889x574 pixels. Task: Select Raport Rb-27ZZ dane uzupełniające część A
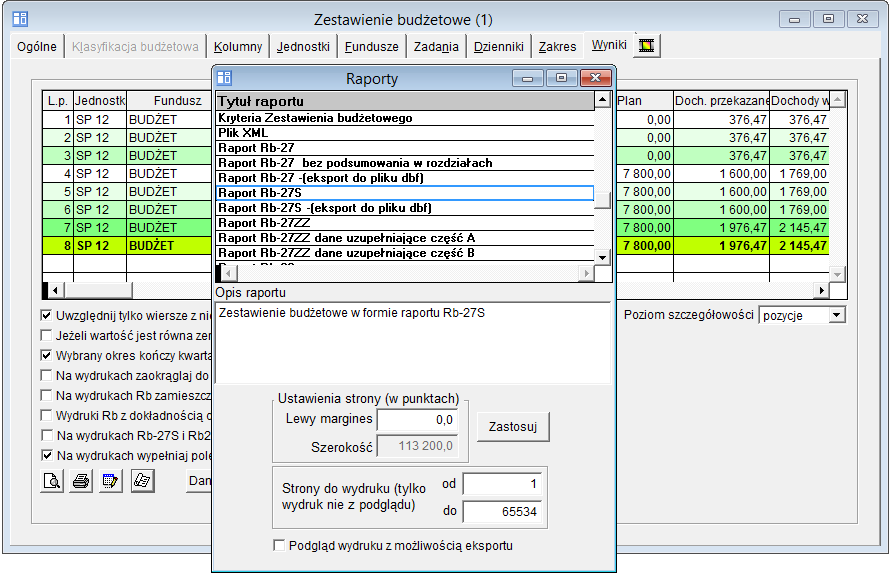click(405, 238)
